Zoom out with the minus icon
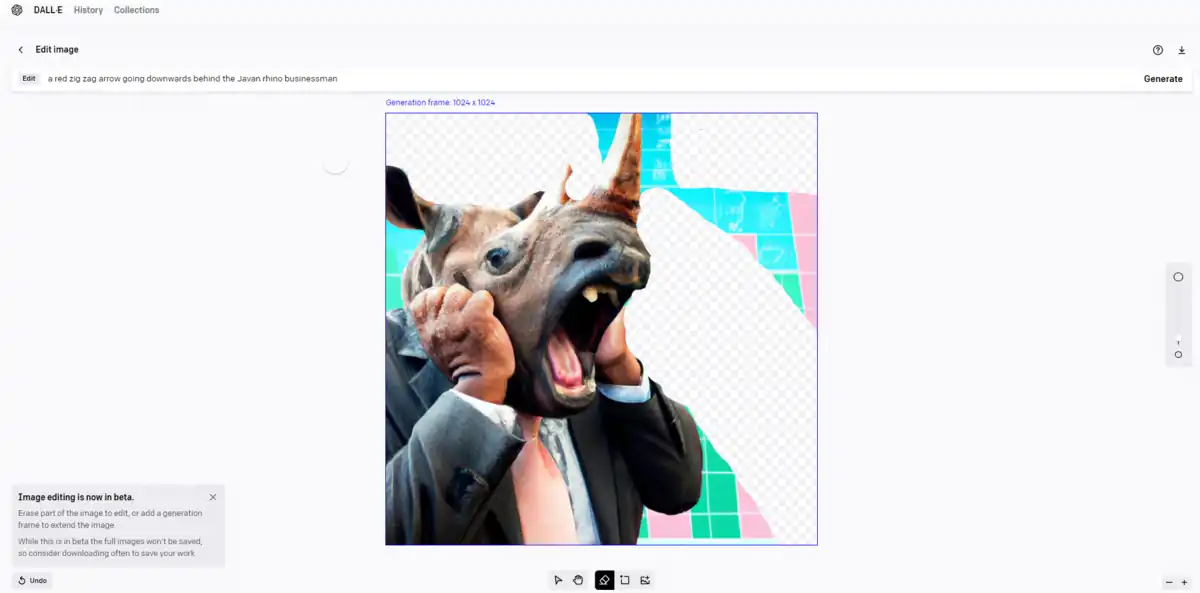 click(x=1169, y=582)
